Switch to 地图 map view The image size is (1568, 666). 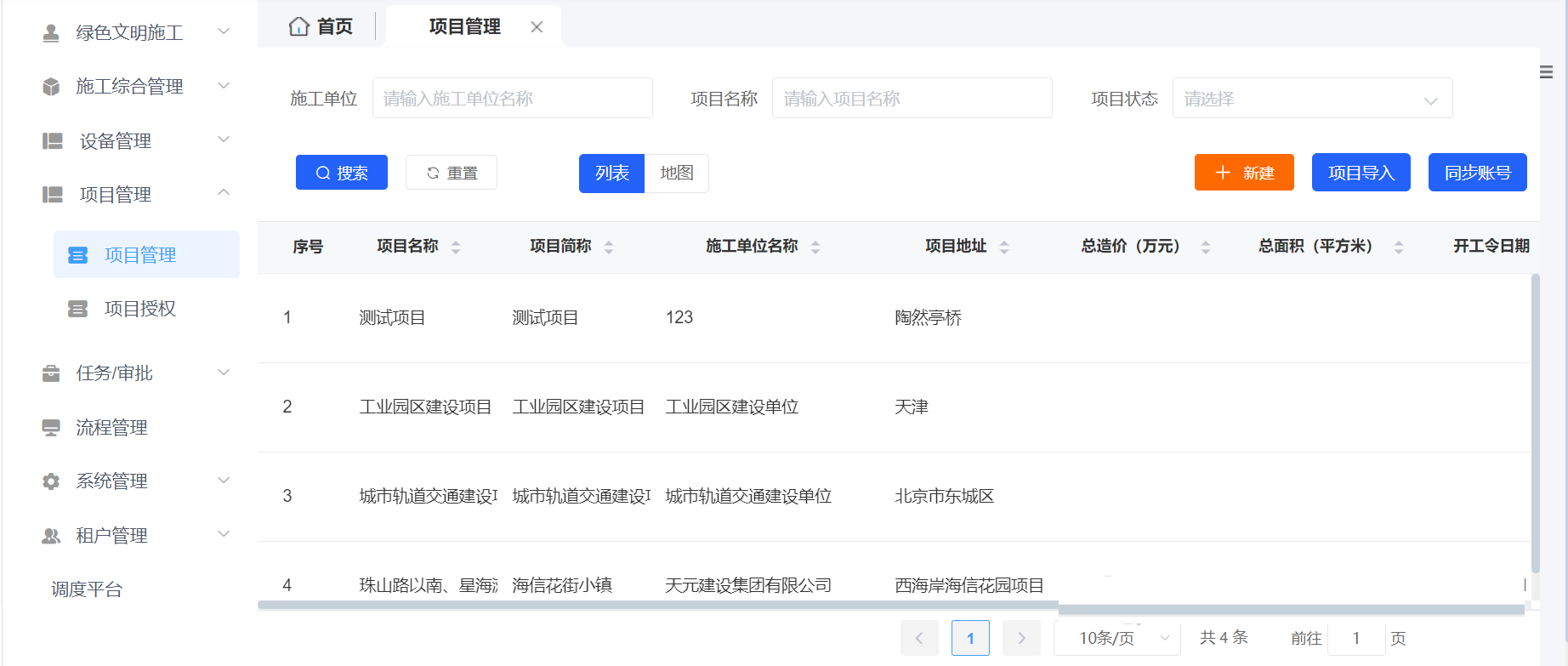677,174
